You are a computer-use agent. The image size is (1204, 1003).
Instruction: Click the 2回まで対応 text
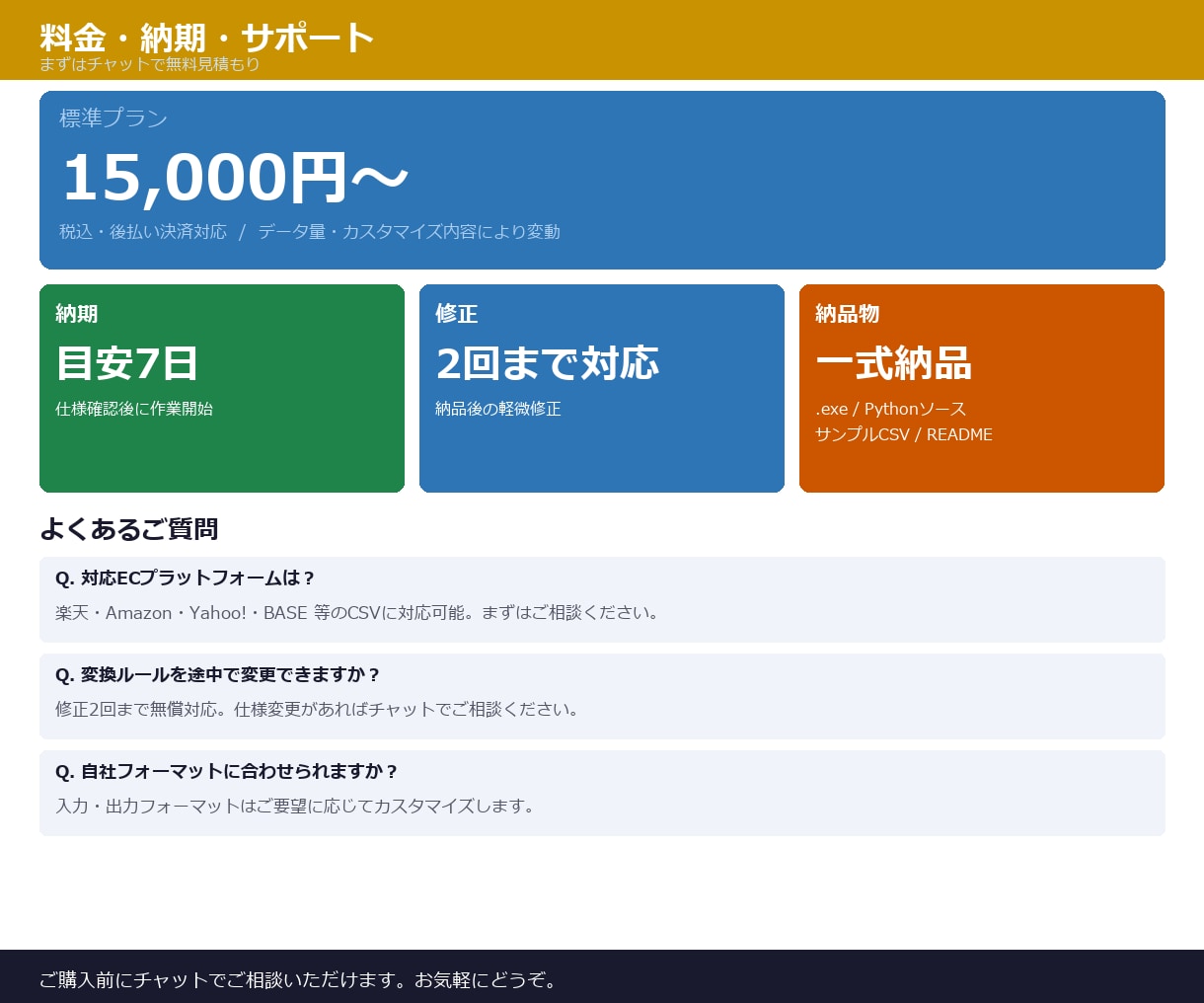tap(548, 363)
